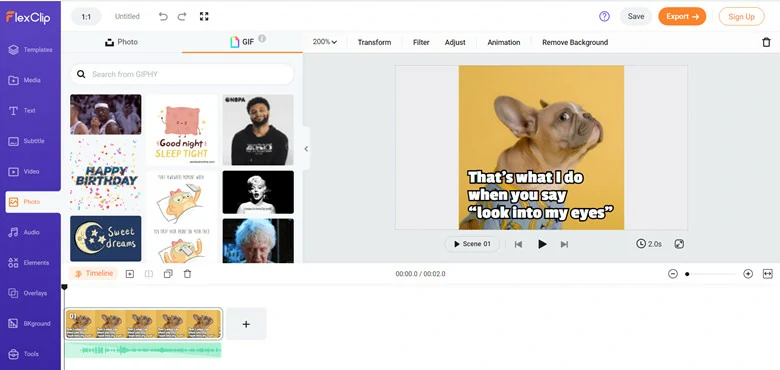Collapse the media side panel
The width and height of the screenshot is (780, 370).
click(306, 149)
